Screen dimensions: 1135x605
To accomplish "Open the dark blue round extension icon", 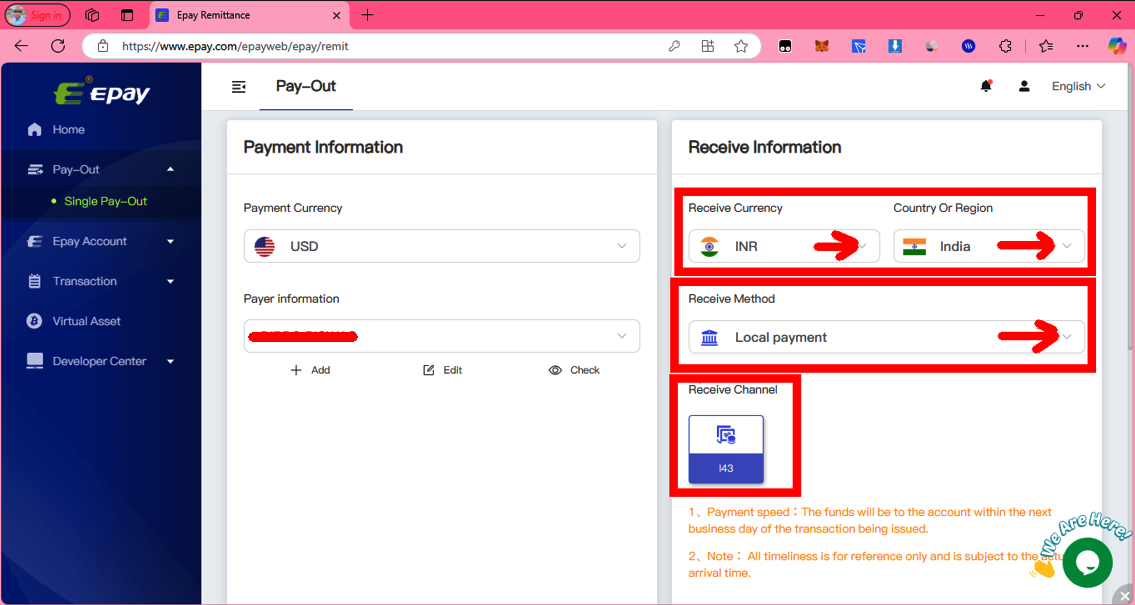I will 969,46.
